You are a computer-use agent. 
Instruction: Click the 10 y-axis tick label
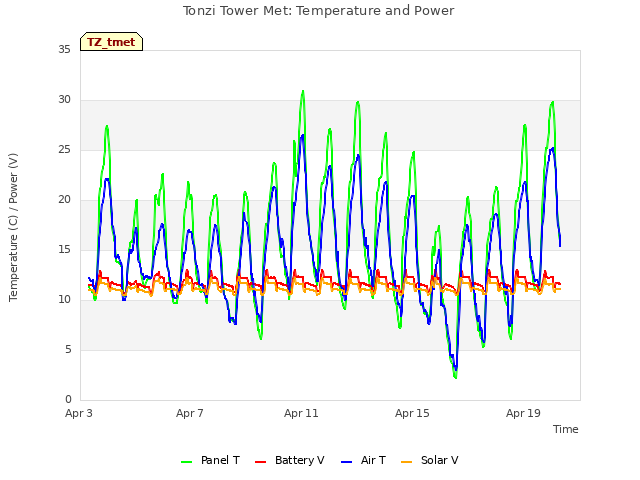(64, 300)
